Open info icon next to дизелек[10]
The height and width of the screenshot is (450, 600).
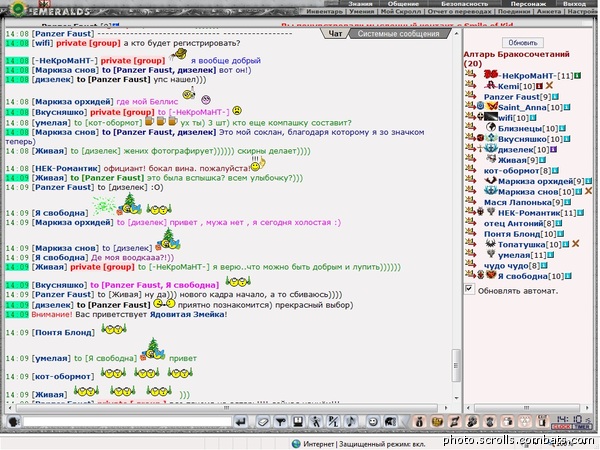click(x=553, y=150)
